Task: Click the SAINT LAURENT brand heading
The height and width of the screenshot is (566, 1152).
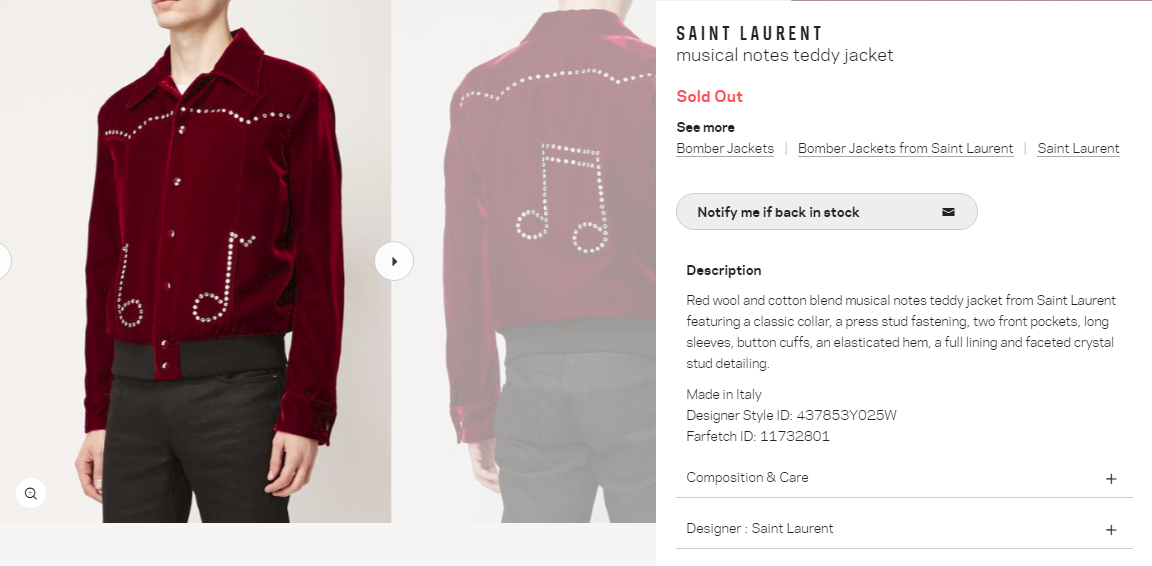Action: [749, 34]
